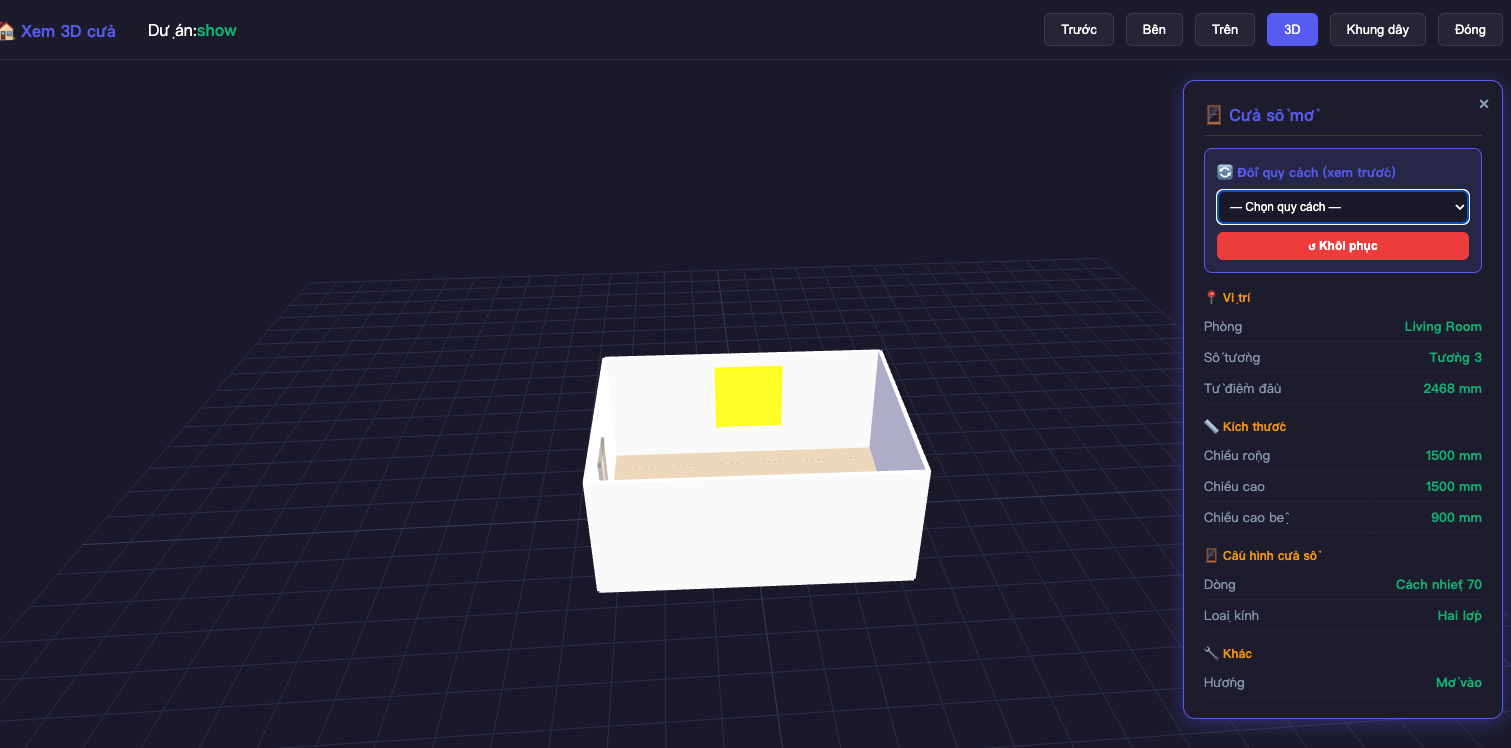The height and width of the screenshot is (748, 1511).
Task: Click the "900 mm" sill height value
Action: [1457, 517]
